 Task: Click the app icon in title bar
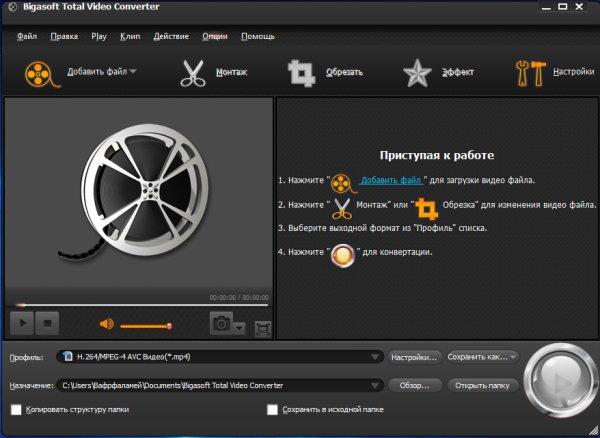(x=12, y=7)
